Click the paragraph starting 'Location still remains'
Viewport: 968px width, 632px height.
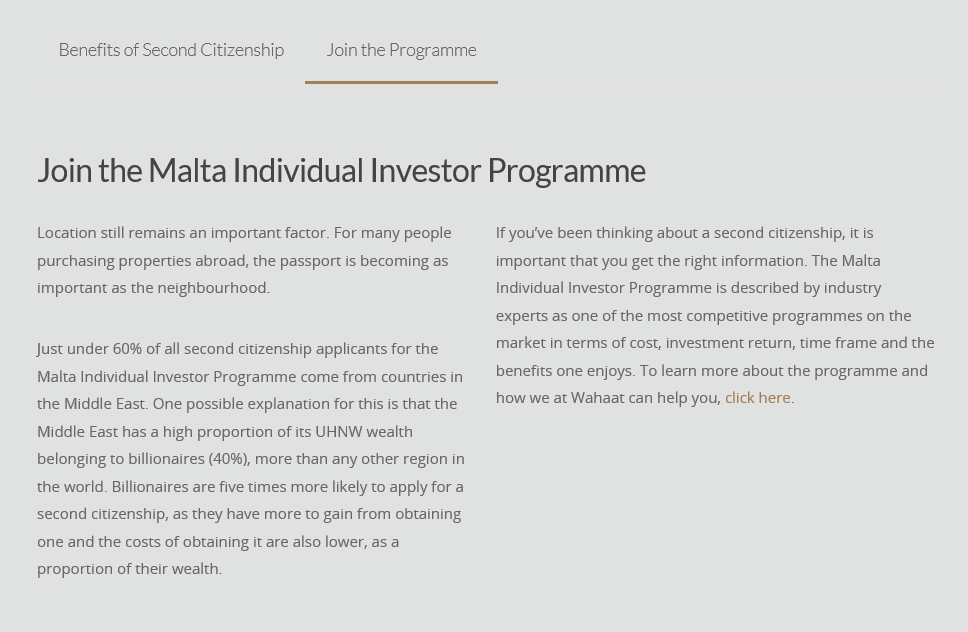point(244,260)
